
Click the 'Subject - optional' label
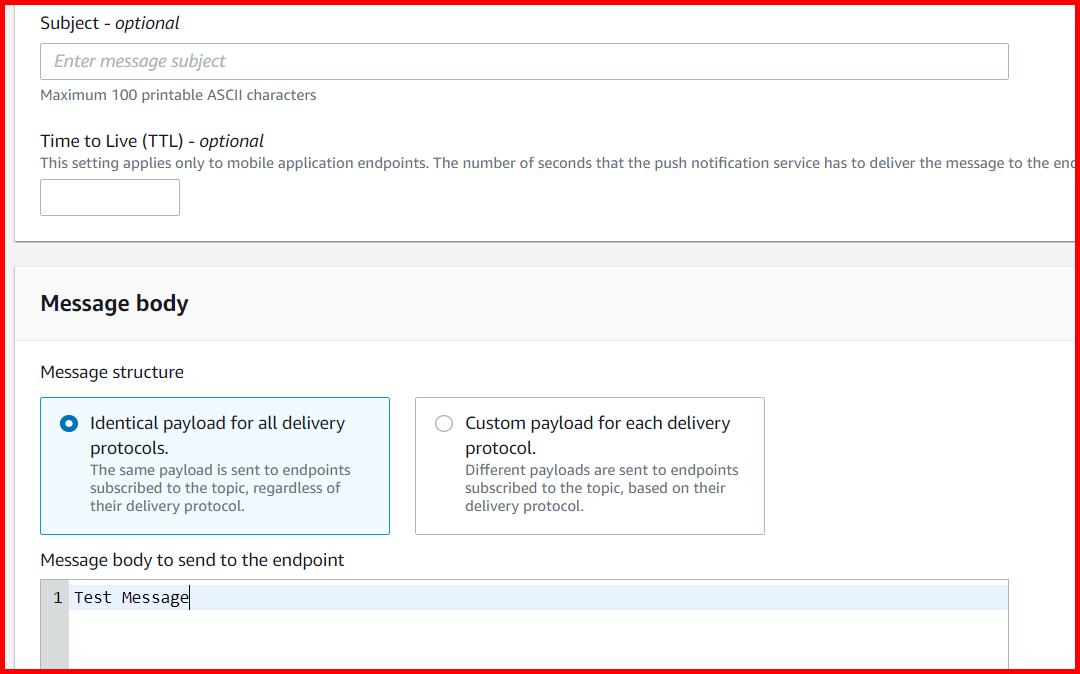click(x=108, y=22)
